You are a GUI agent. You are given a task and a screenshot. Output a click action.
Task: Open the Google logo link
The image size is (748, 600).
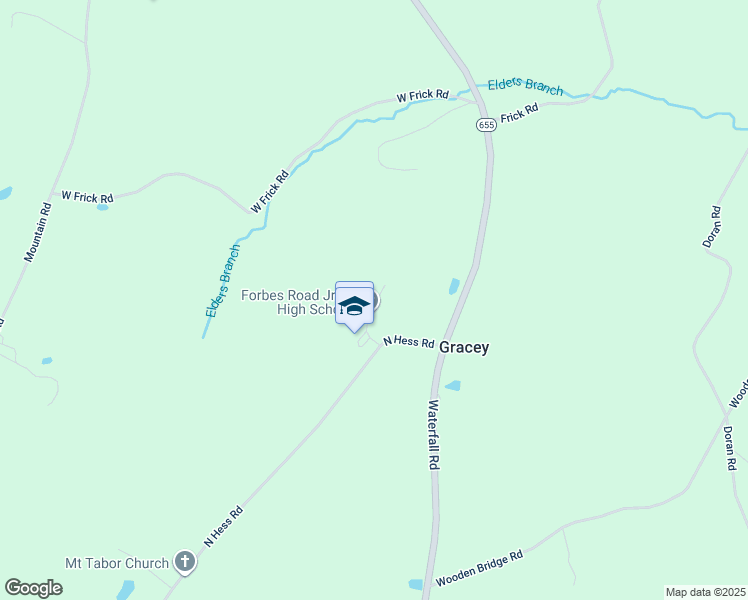[34, 588]
